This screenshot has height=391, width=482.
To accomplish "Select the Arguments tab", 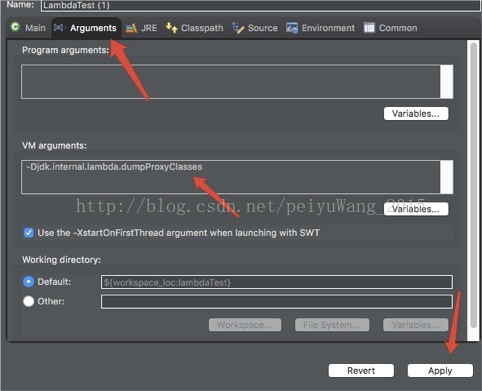I will pos(85,28).
